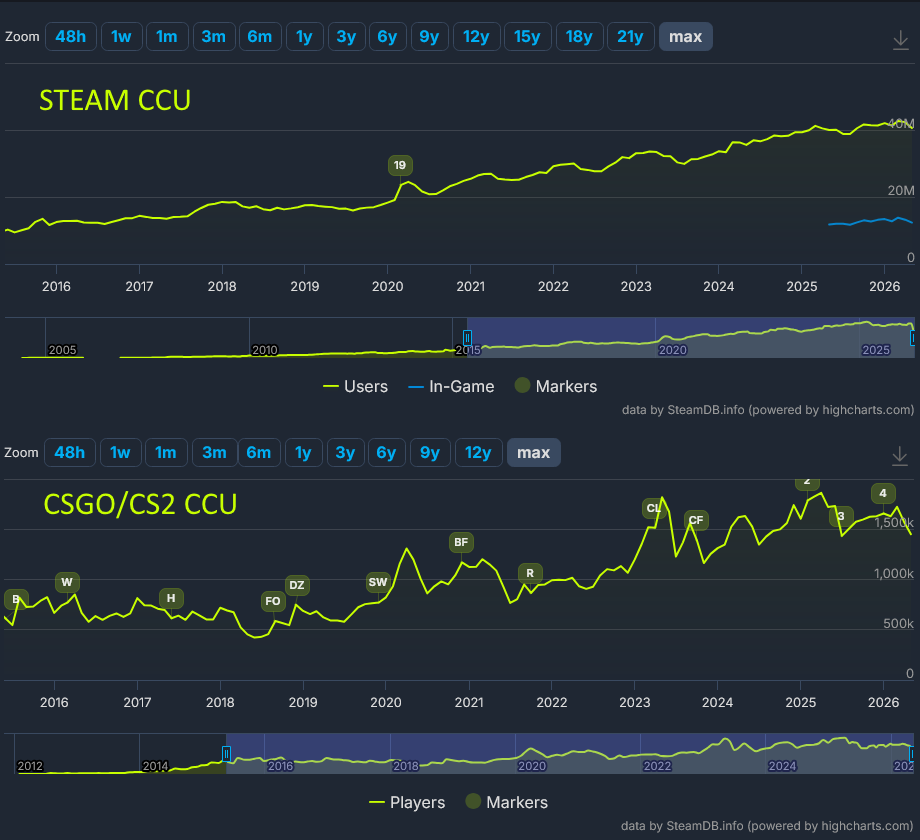Click the 4 marker on CSGO chart
The image size is (920, 840).
coord(883,494)
